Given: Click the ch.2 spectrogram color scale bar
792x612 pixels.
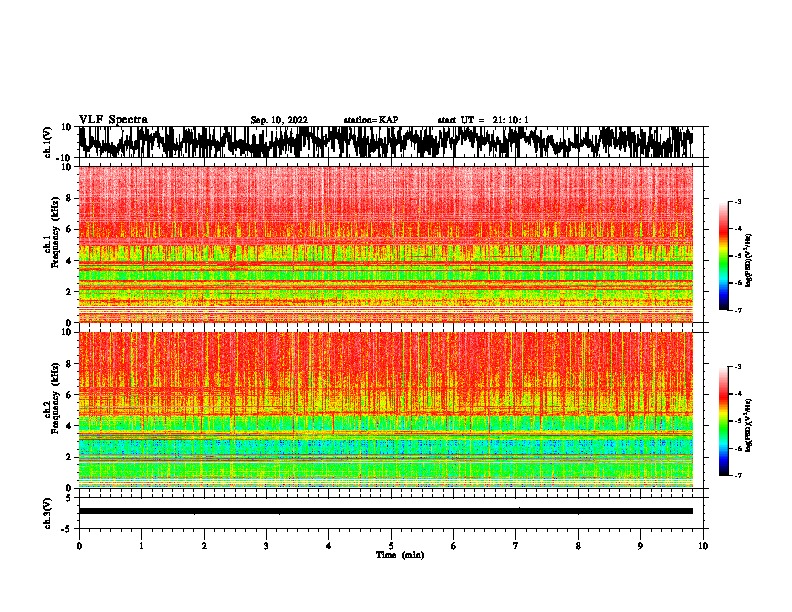Looking at the screenshot, I should tap(724, 421).
